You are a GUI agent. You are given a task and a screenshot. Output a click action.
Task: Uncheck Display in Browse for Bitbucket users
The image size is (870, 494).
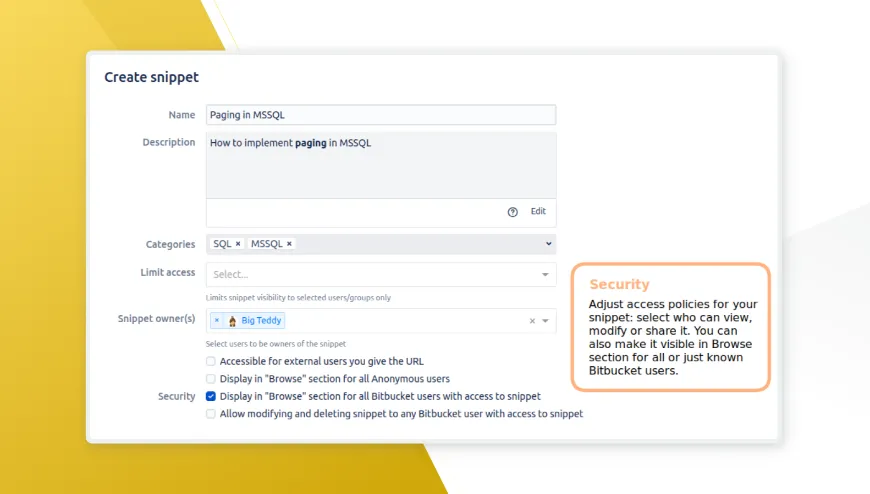tap(211, 396)
